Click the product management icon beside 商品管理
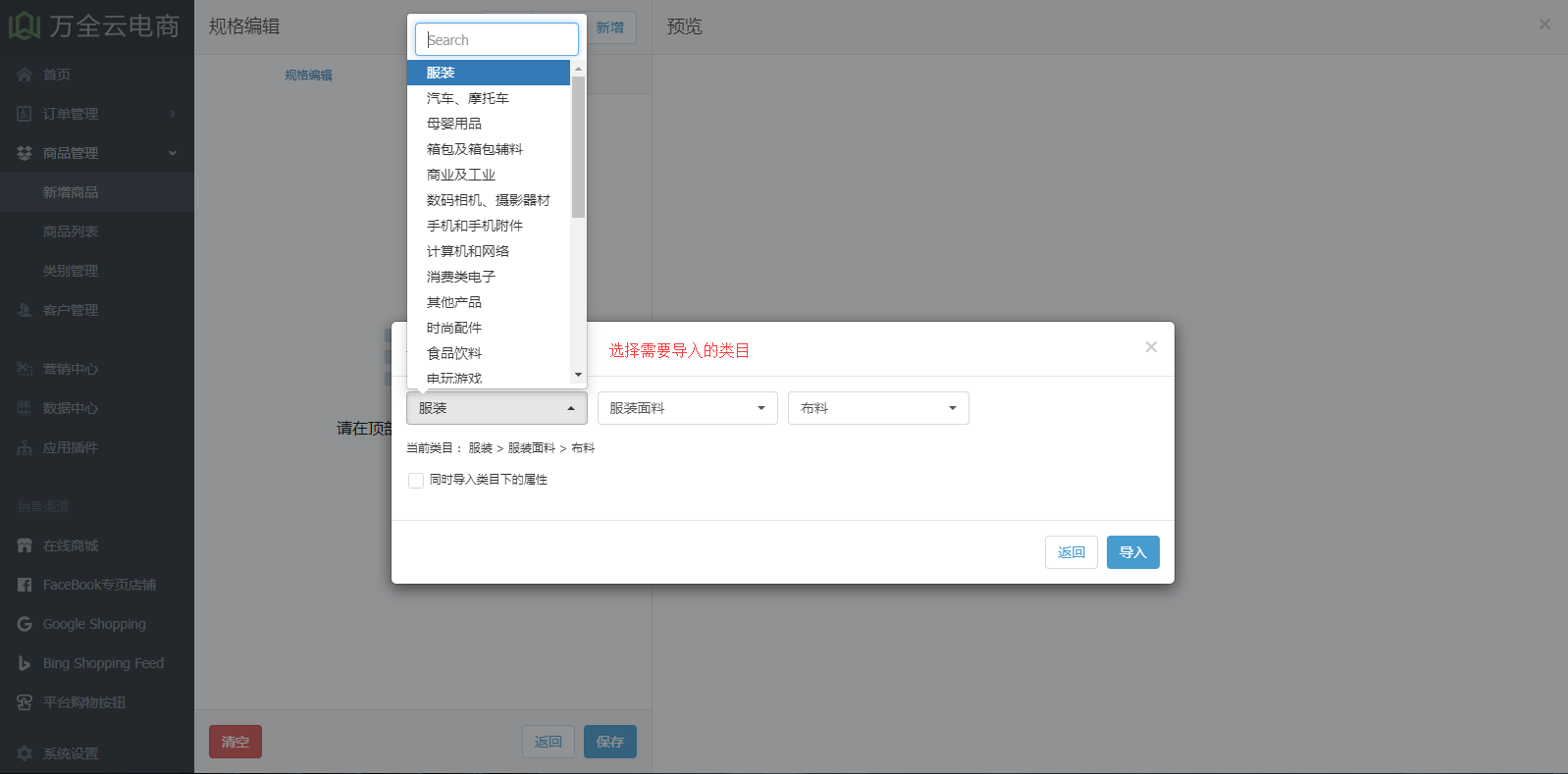 25,153
